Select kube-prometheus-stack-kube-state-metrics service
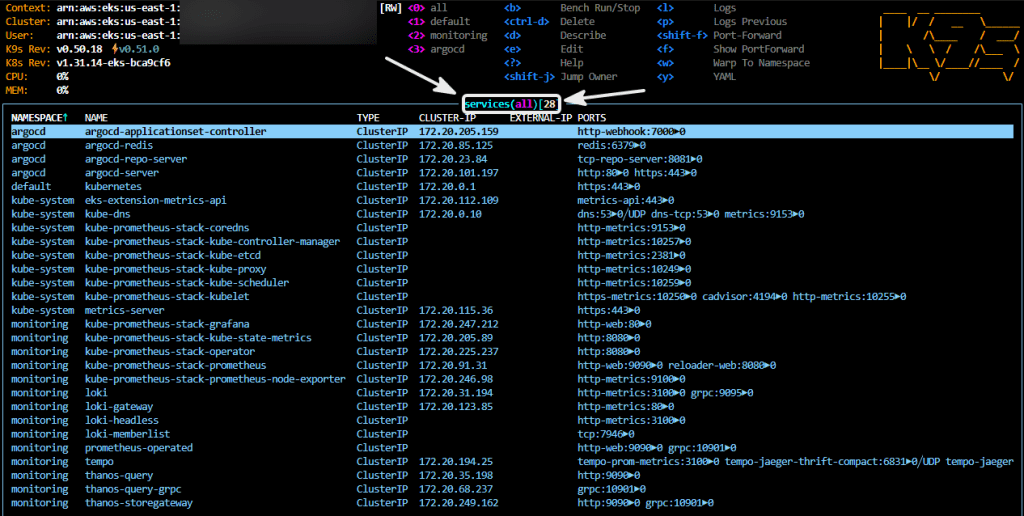This screenshot has width=1024, height=516. pos(198,337)
